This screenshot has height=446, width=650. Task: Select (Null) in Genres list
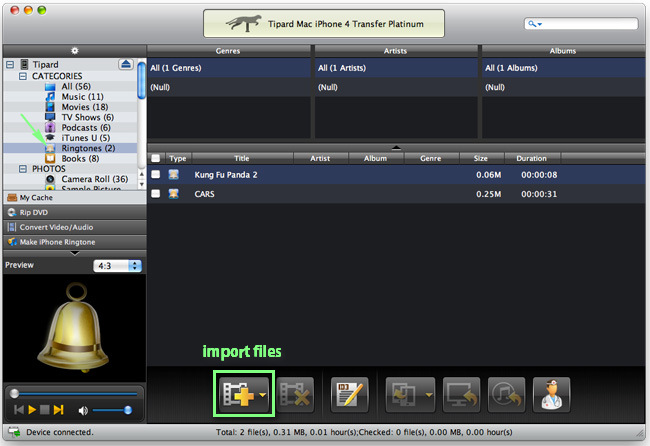tap(229, 87)
